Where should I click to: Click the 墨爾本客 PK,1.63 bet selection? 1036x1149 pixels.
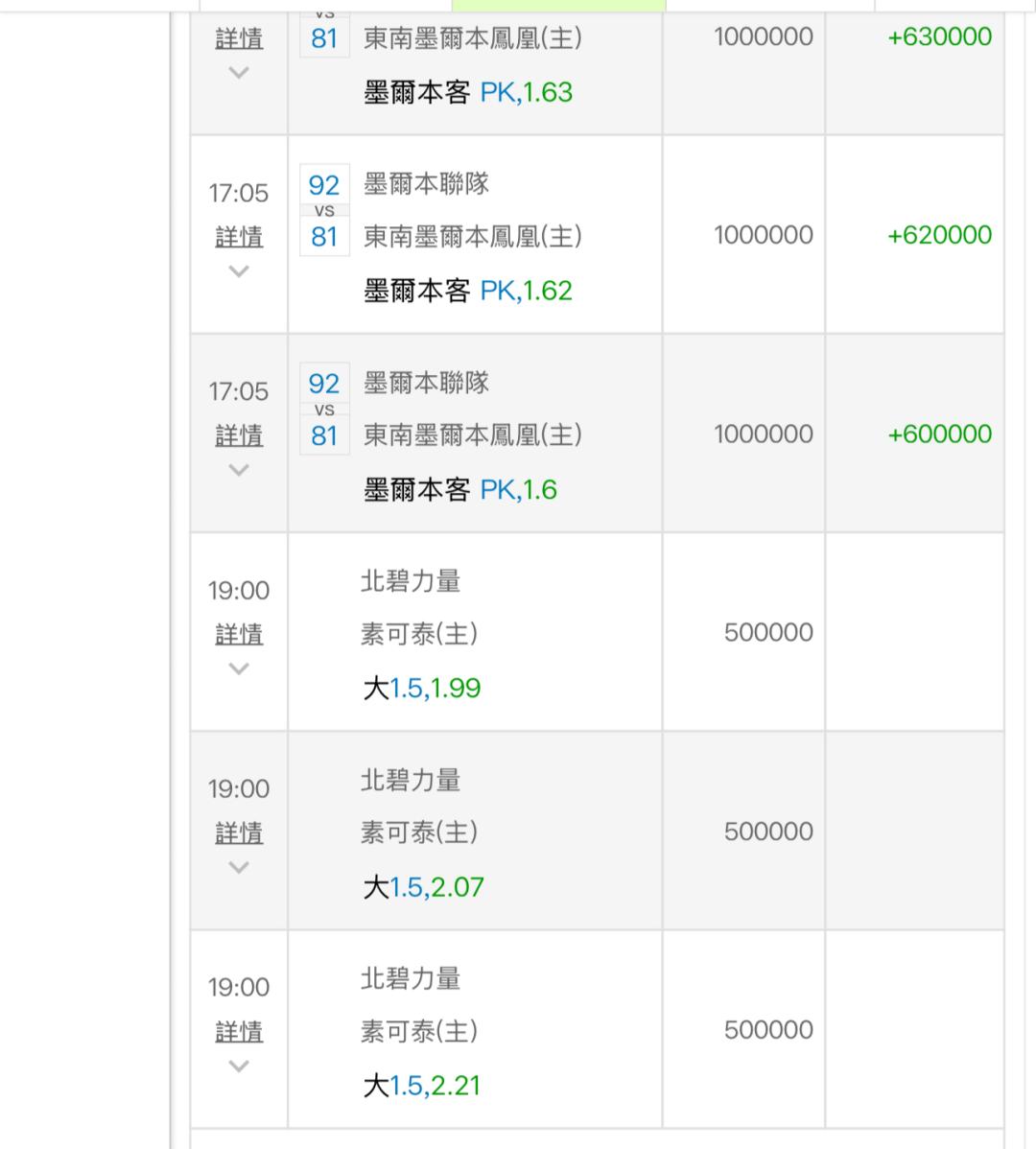click(x=468, y=92)
